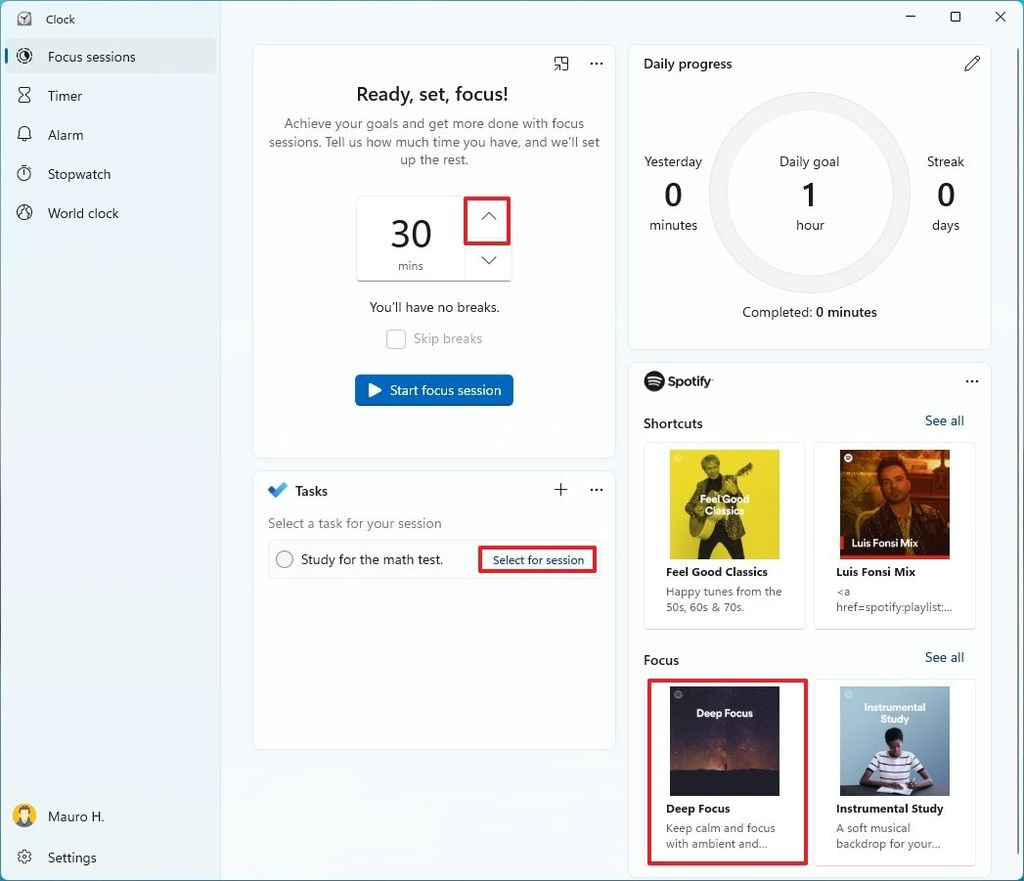Enable the Skip breaks checkbox

[396, 339]
